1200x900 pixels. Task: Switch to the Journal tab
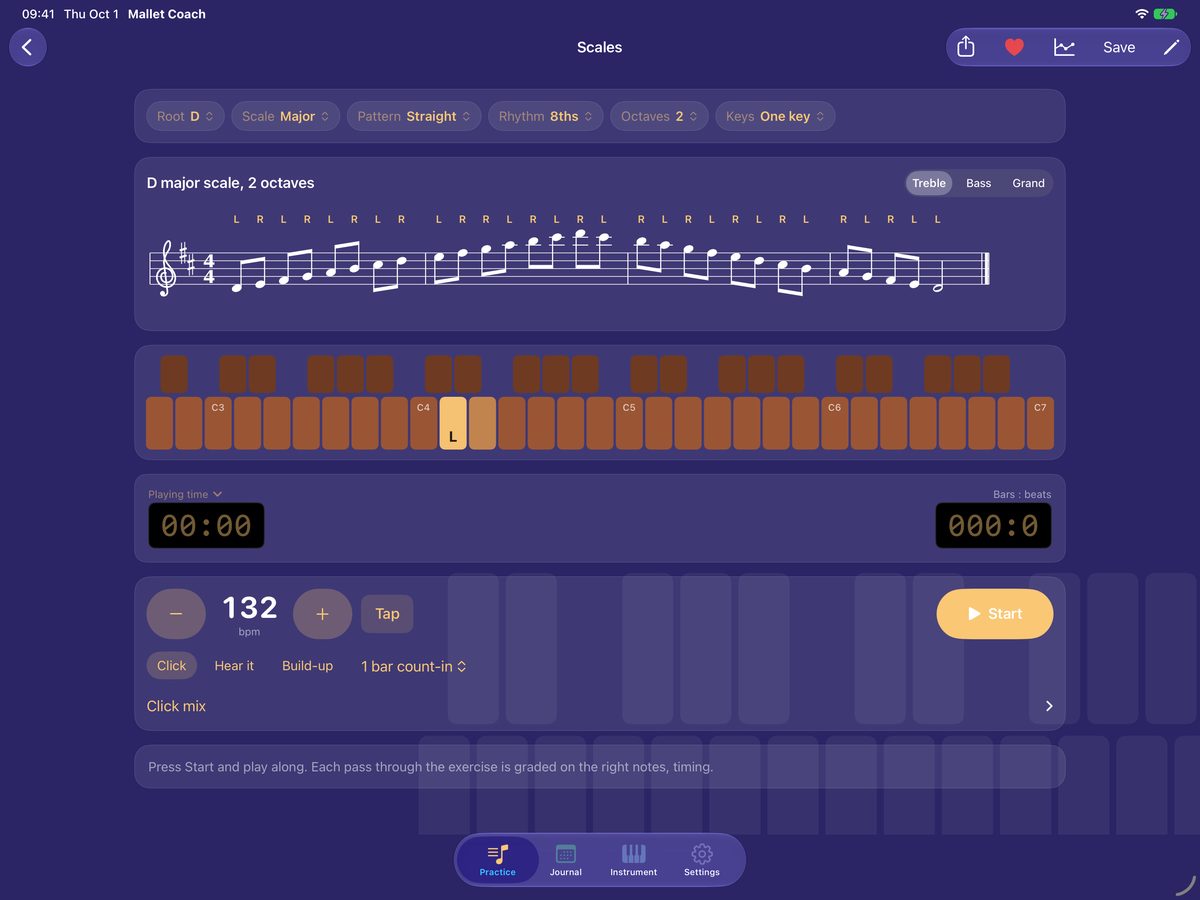pyautogui.click(x=566, y=860)
